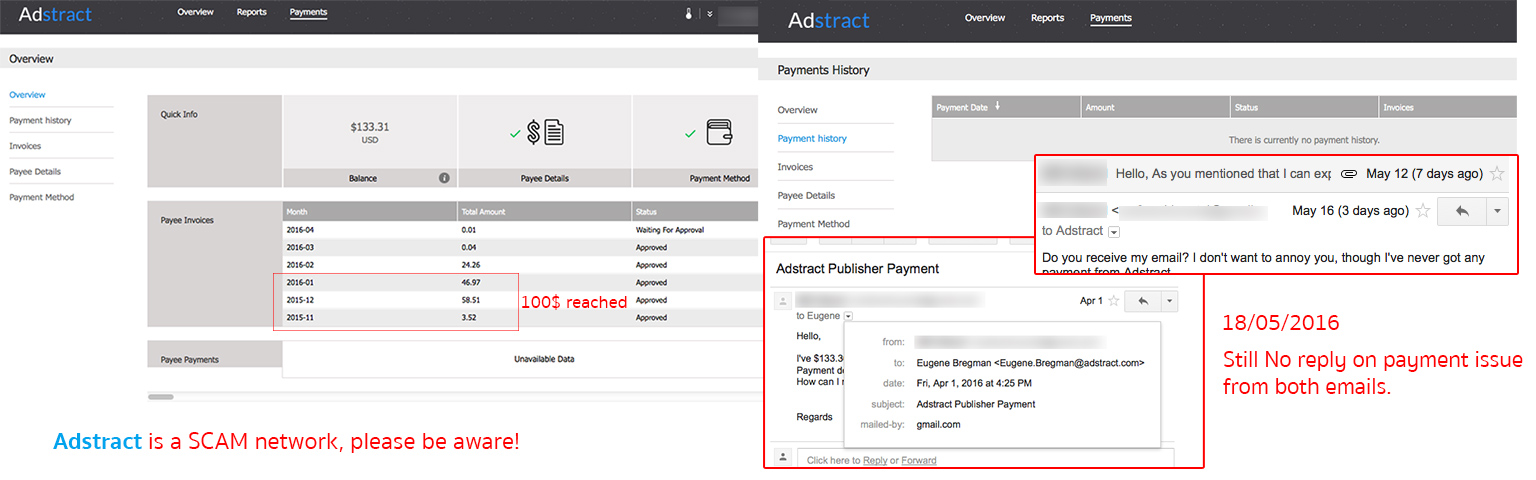Screen dimensions: 1536x480
Task: Click the avatar icon beside the reply box
Action: pyautogui.click(x=783, y=457)
